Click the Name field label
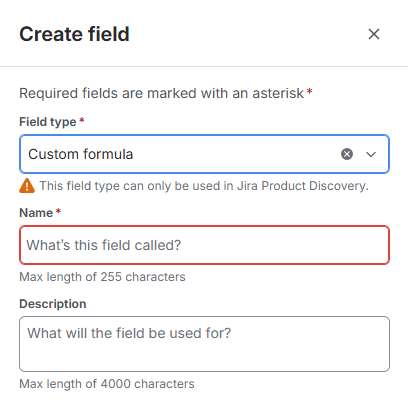This screenshot has width=408, height=403. (36, 213)
